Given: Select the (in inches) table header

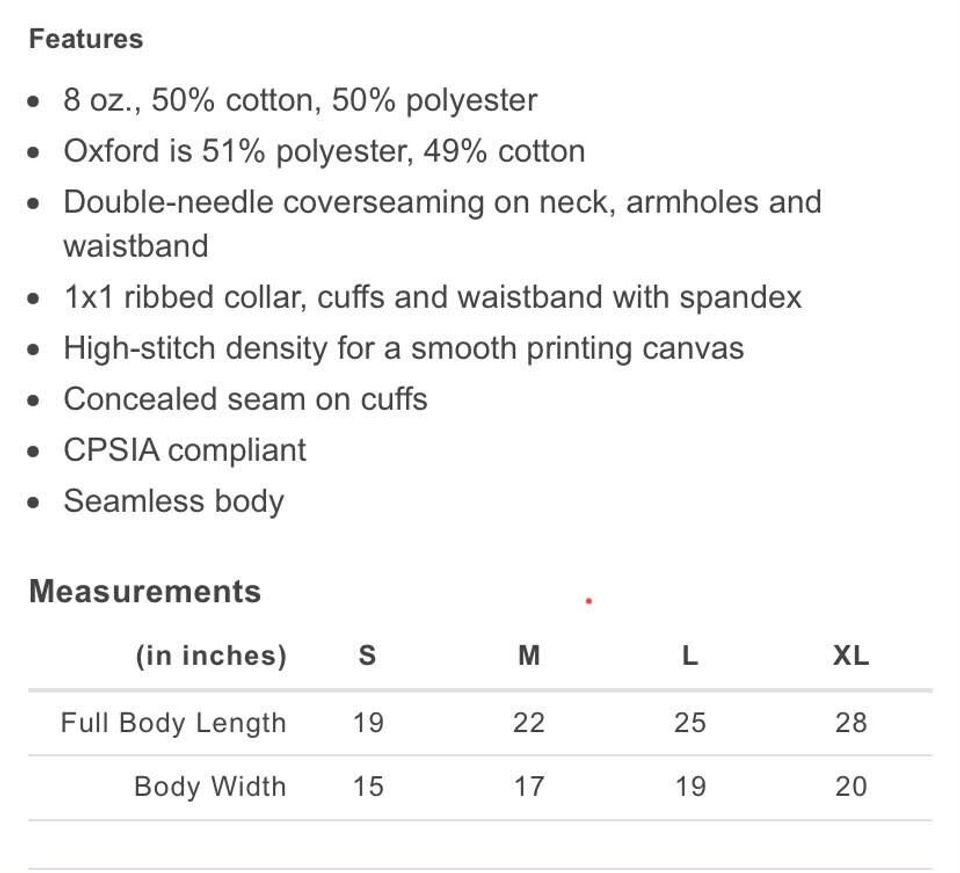Looking at the screenshot, I should tap(211, 656).
